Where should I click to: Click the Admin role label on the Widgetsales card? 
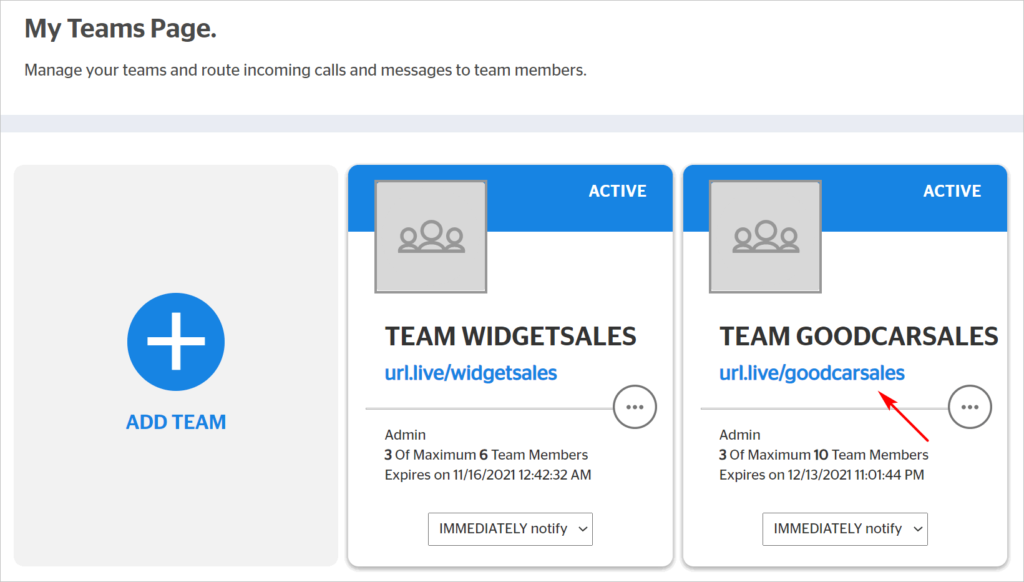(405, 435)
